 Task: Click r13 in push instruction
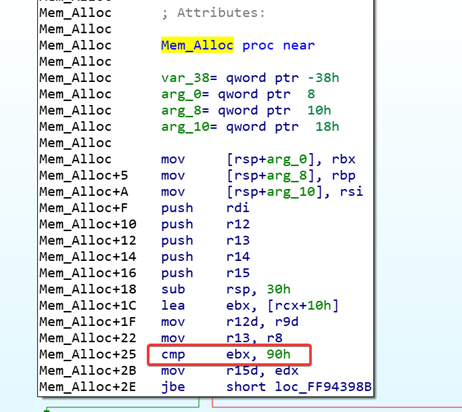238,240
